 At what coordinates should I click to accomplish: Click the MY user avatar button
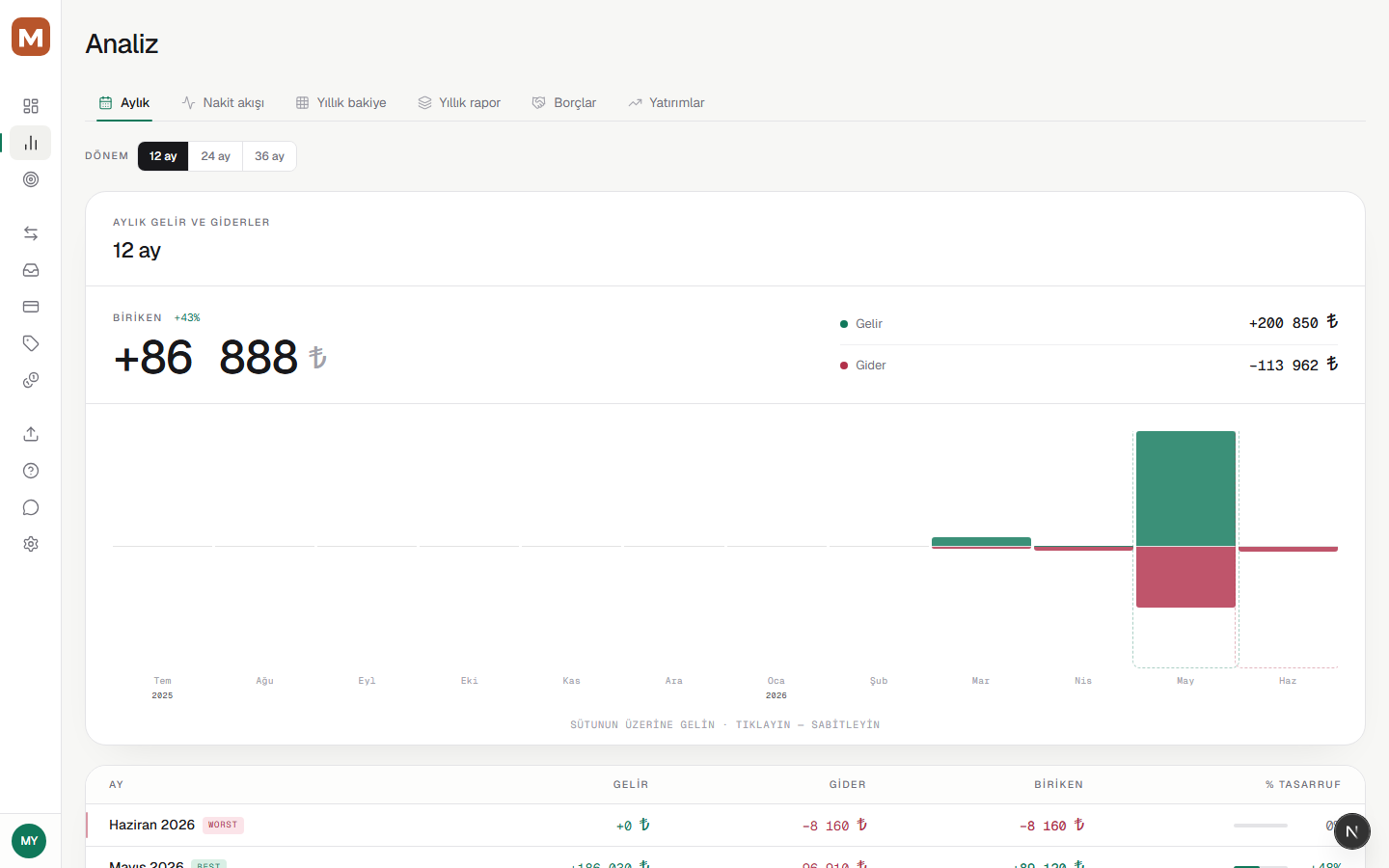coord(29,841)
